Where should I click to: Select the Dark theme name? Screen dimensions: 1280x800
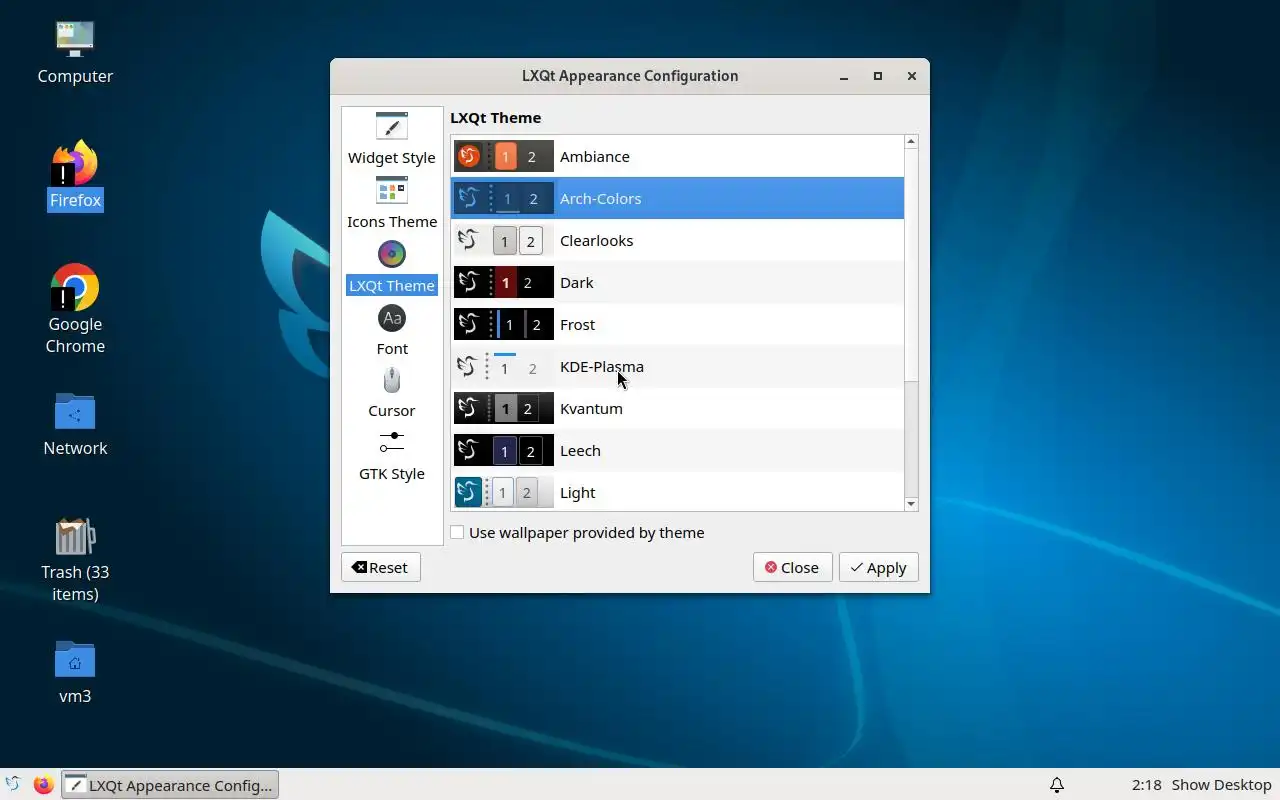click(x=577, y=283)
